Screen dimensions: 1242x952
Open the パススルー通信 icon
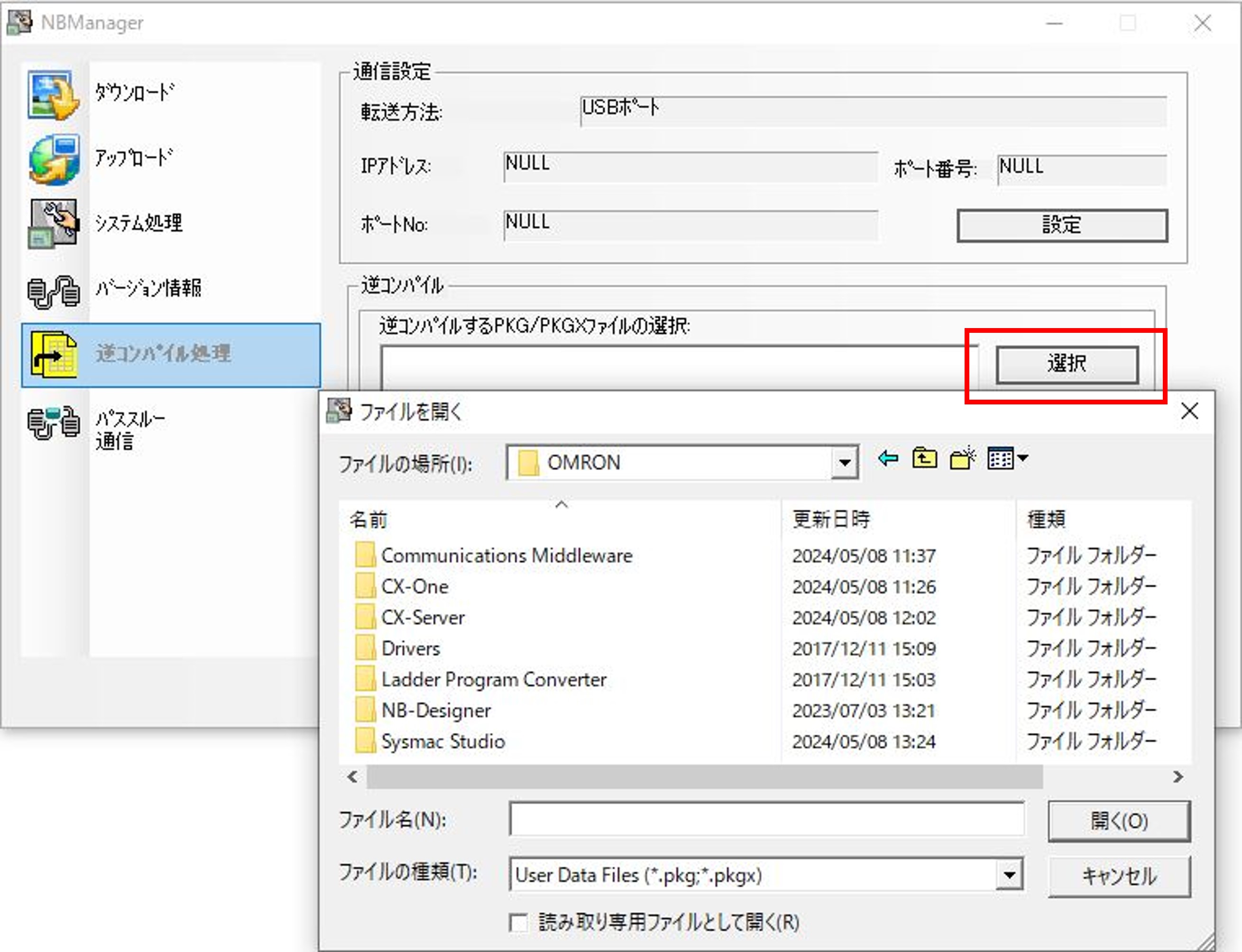click(54, 423)
